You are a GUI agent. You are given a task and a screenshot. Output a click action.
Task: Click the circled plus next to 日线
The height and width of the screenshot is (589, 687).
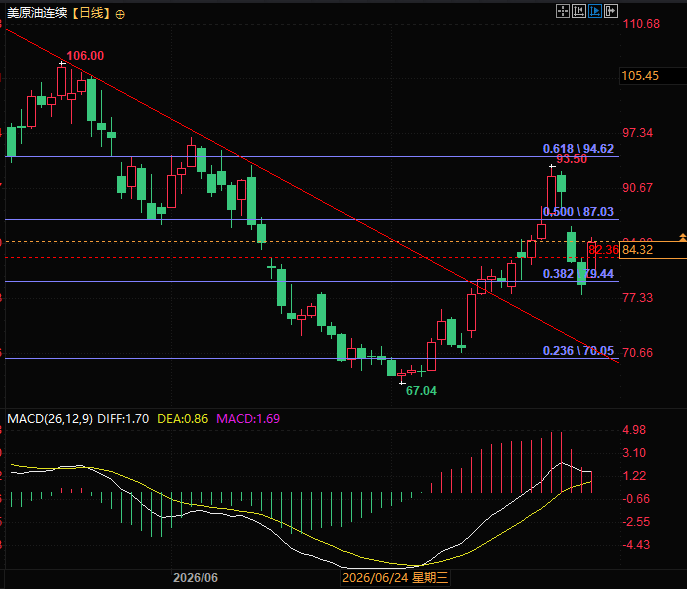(120, 14)
